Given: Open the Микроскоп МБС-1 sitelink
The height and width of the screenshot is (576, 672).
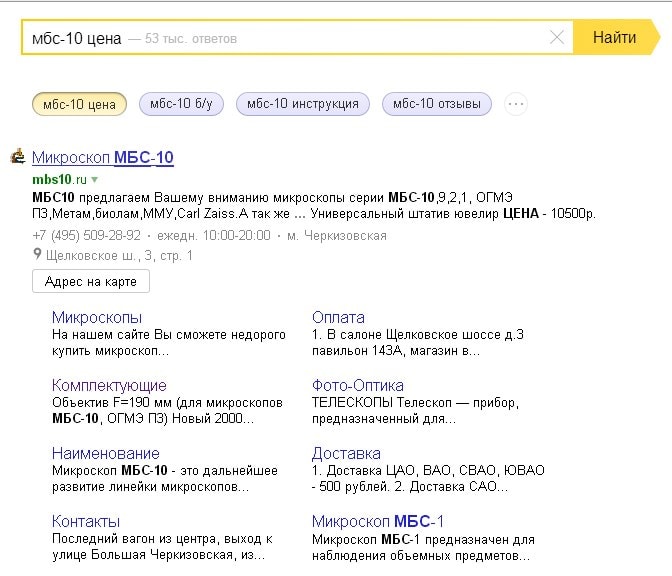Looking at the screenshot, I should [x=378, y=522].
